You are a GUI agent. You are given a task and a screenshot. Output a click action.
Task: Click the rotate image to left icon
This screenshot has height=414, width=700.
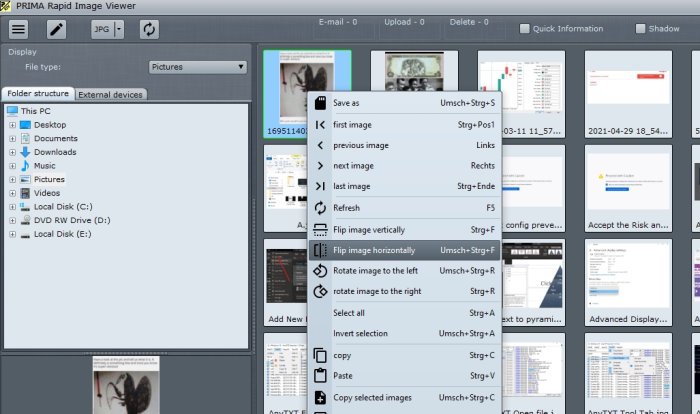click(x=320, y=271)
